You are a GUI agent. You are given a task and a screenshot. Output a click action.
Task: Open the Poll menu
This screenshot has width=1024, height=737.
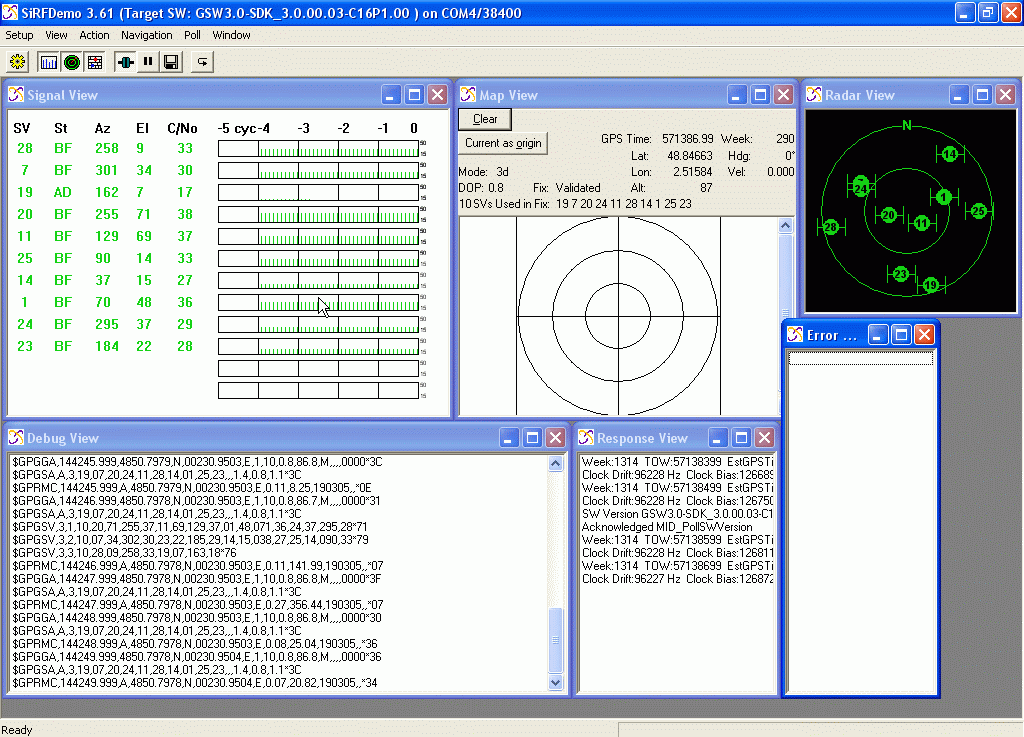click(x=192, y=35)
